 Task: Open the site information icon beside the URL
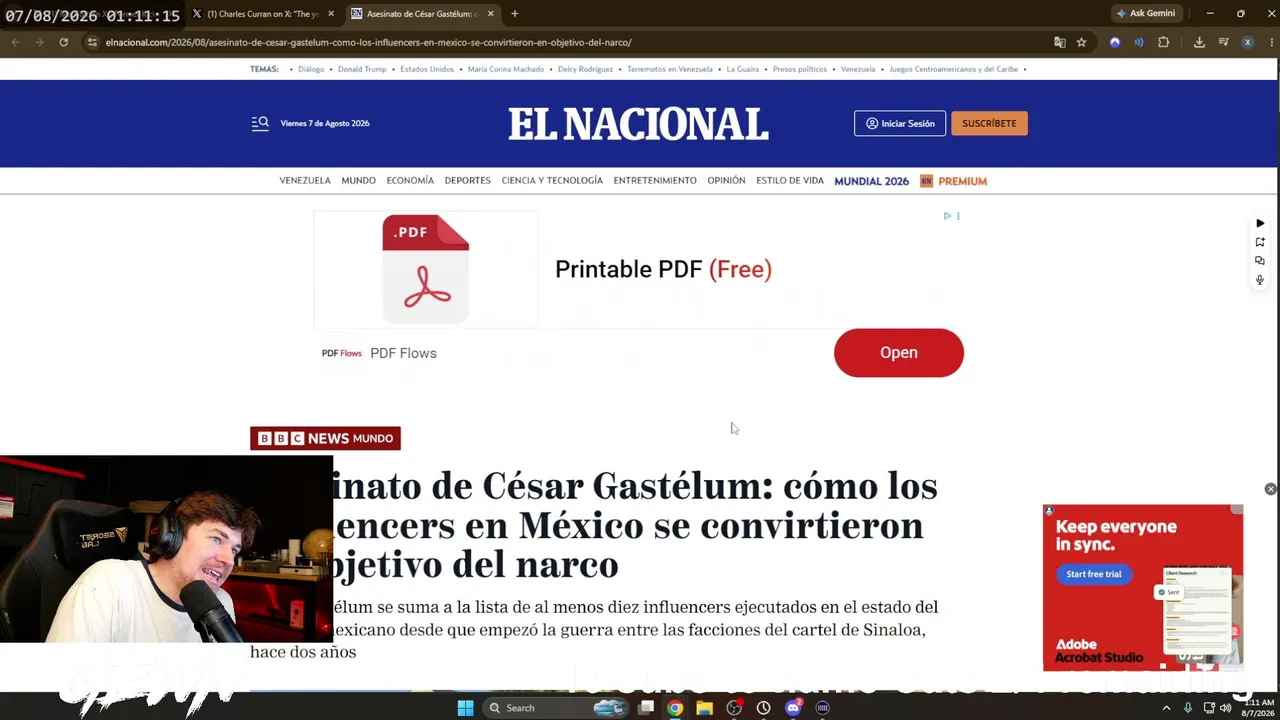point(92,42)
